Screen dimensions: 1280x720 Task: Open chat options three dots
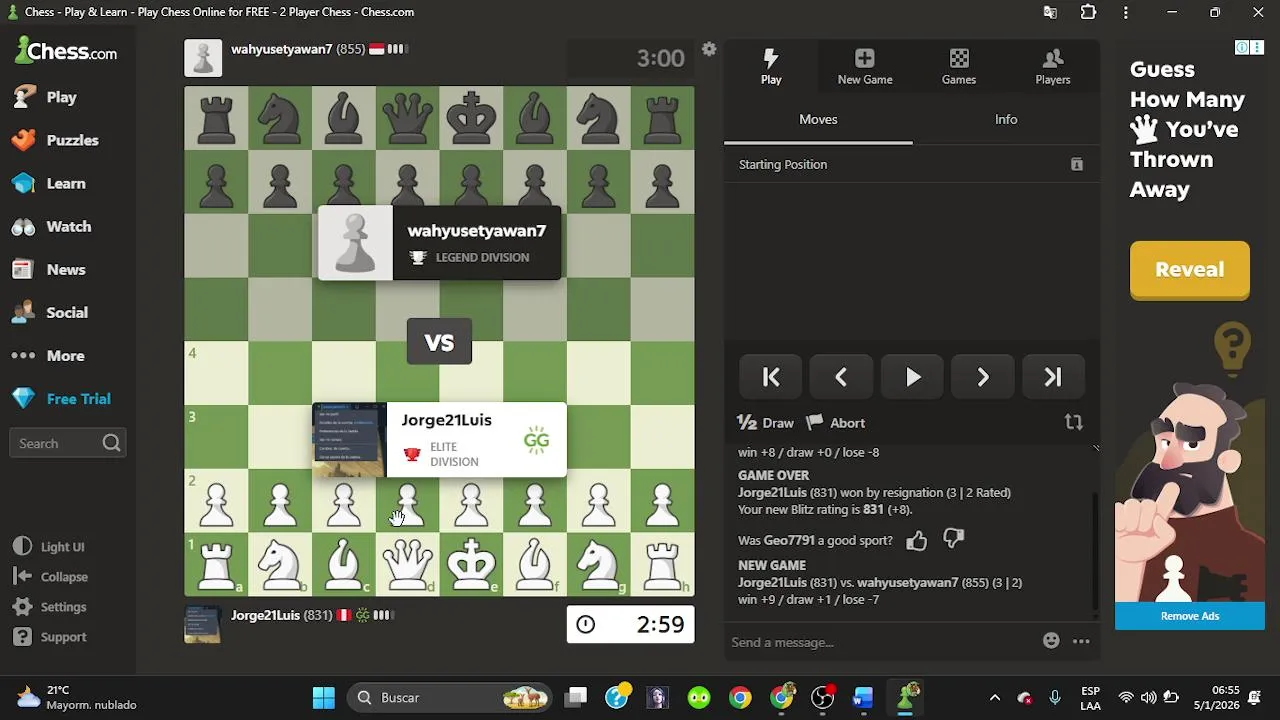[1081, 641]
